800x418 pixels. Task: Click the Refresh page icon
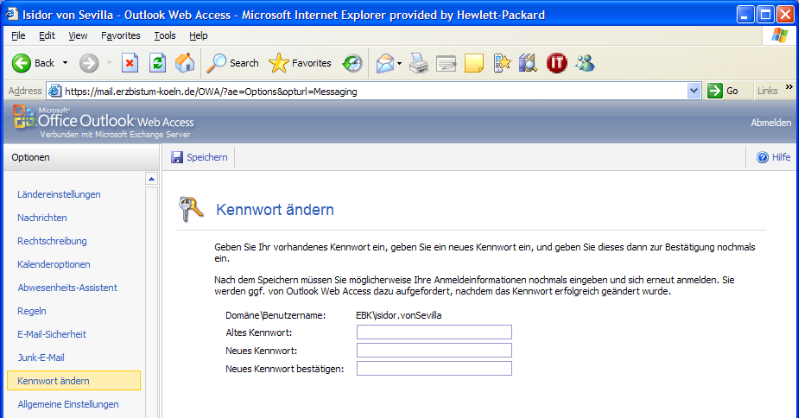tap(158, 63)
